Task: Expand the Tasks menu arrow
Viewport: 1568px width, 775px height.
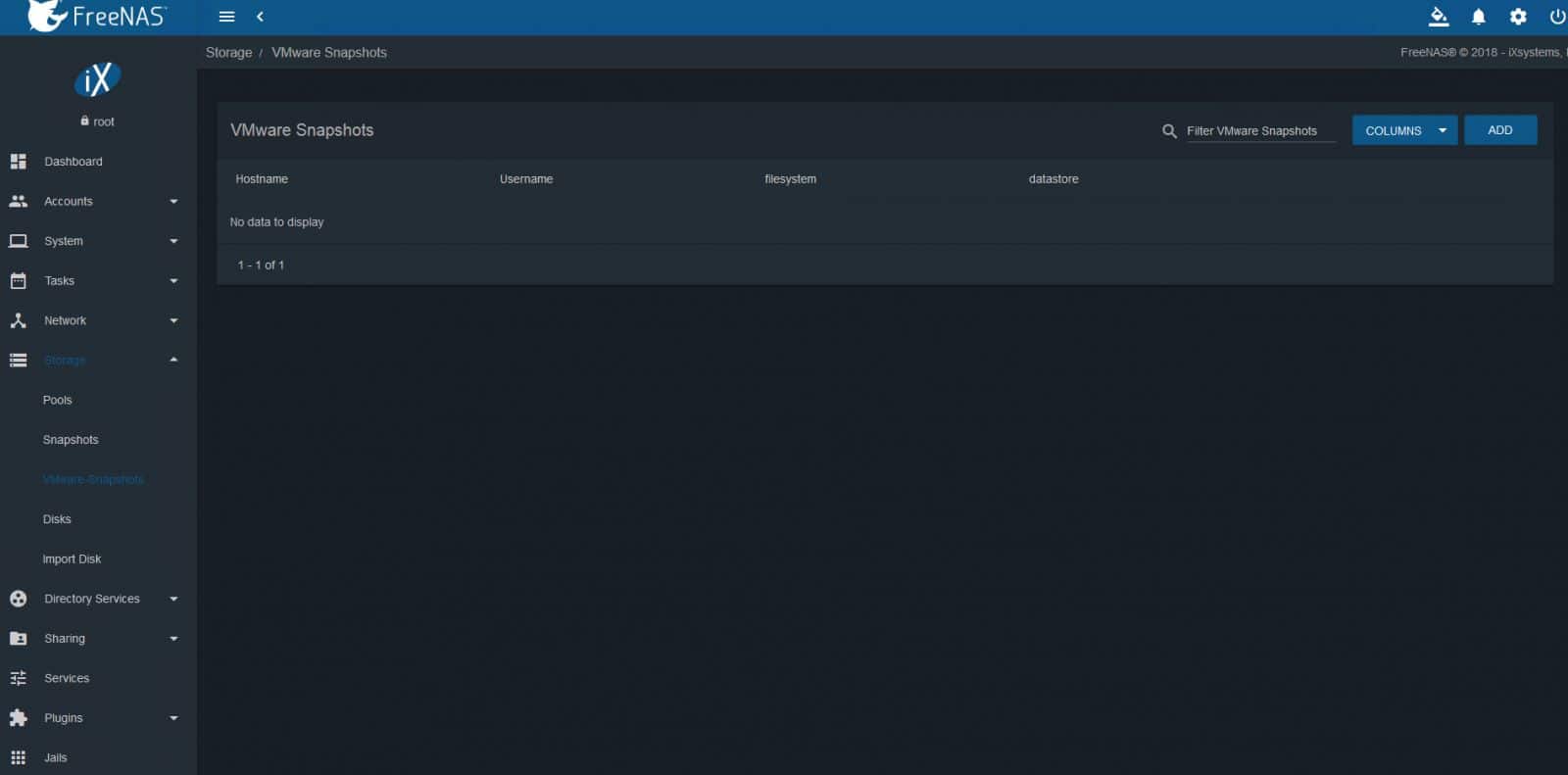Action: click(x=173, y=281)
